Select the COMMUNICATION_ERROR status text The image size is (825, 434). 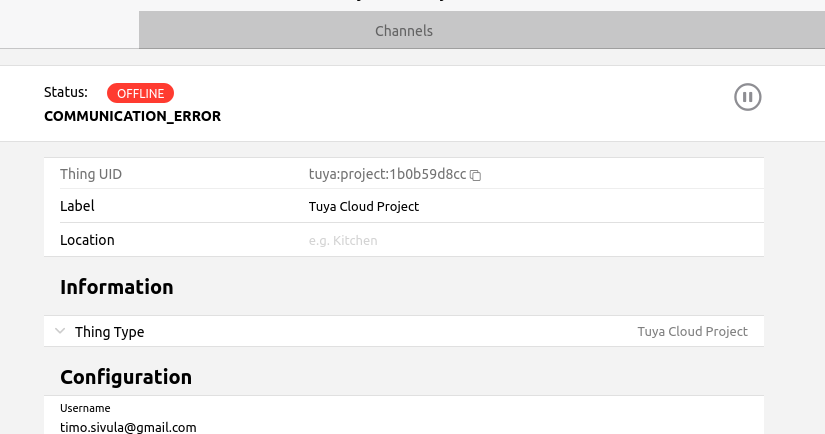(x=133, y=116)
